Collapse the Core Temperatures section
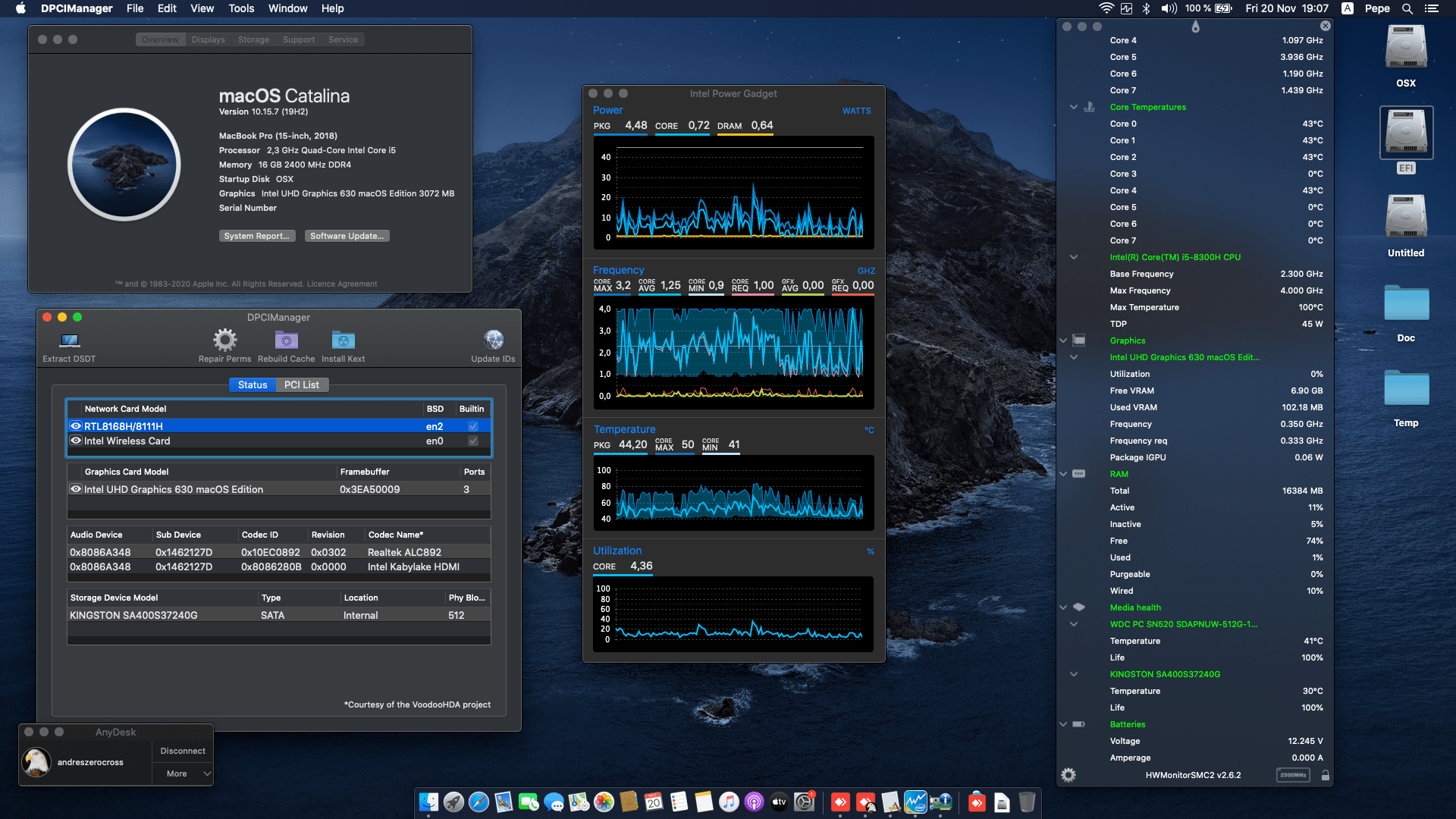 pos(1074,107)
